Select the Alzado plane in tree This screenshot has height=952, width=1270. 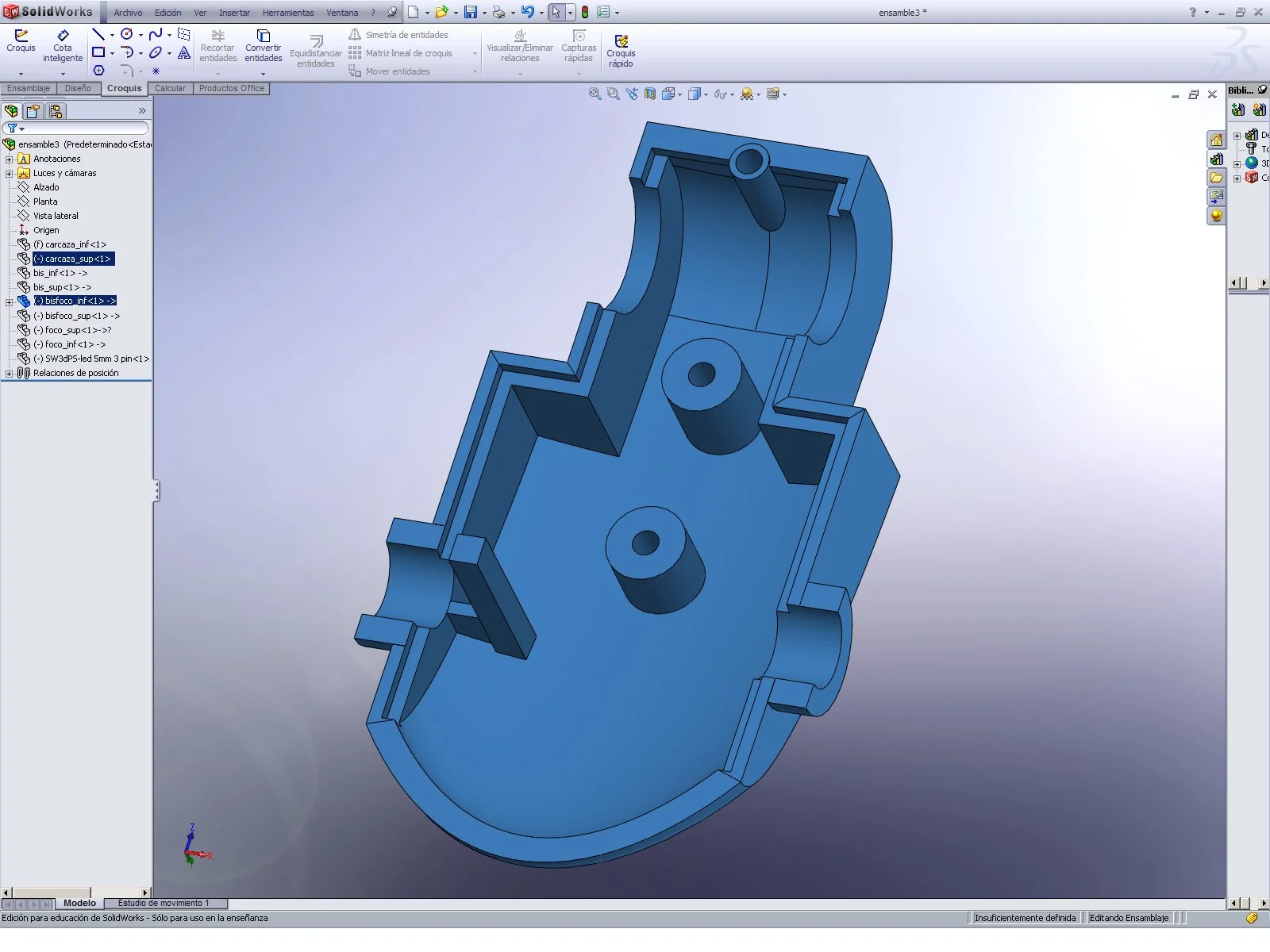coord(46,187)
